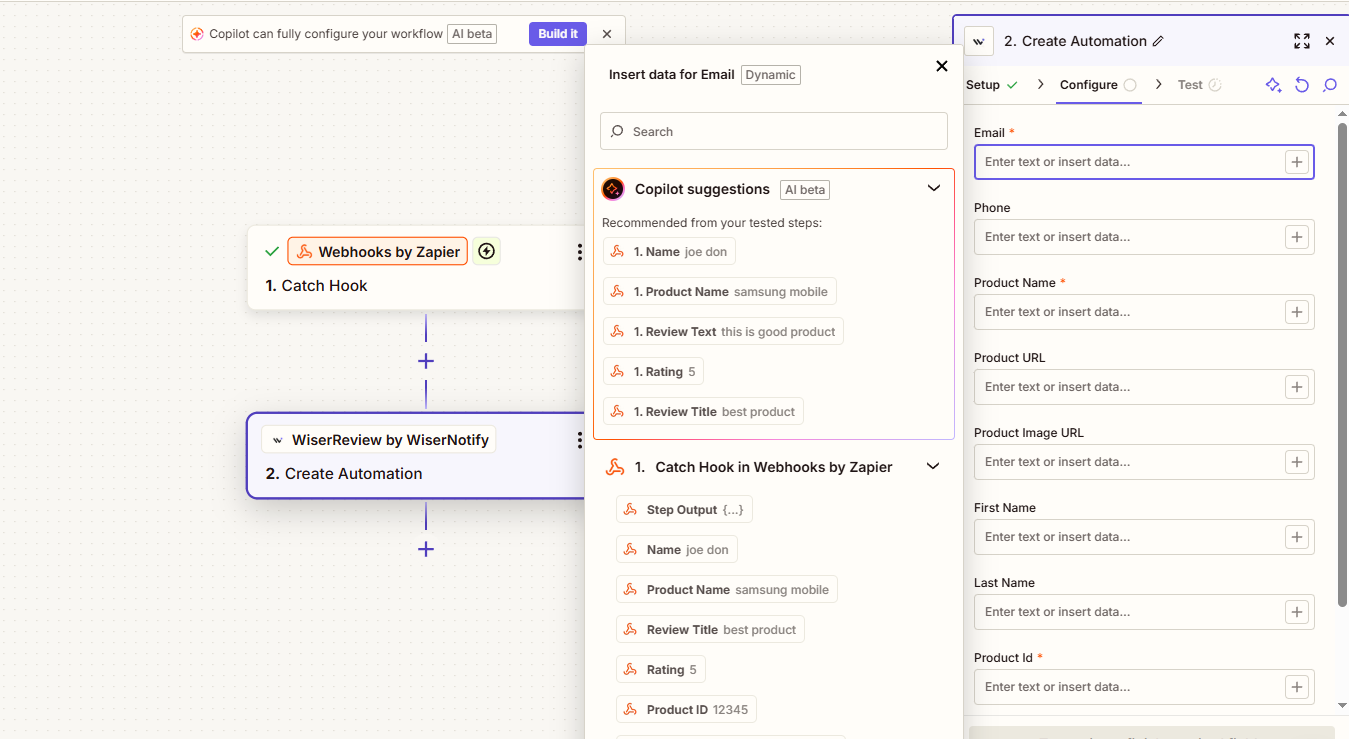The image size is (1349, 739).
Task: Click the pencil icon to rename step
Action: click(1158, 41)
